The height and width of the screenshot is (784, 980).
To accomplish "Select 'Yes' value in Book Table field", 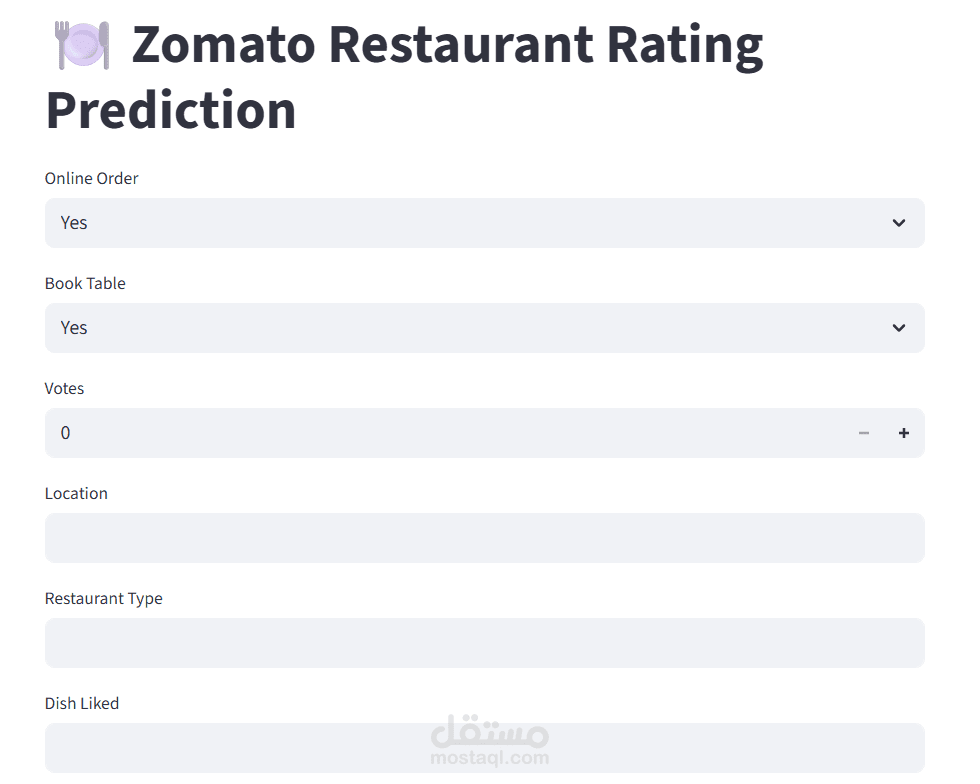I will [74, 328].
